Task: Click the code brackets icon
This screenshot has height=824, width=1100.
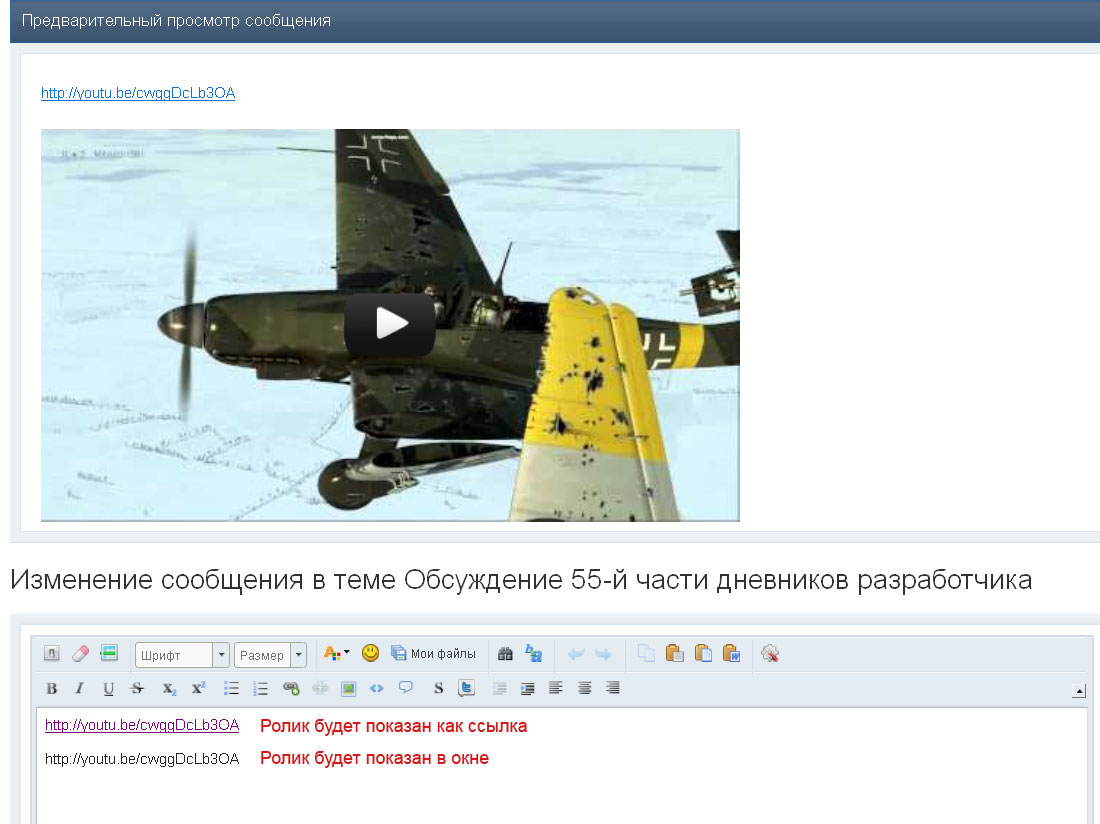Action: pos(377,689)
